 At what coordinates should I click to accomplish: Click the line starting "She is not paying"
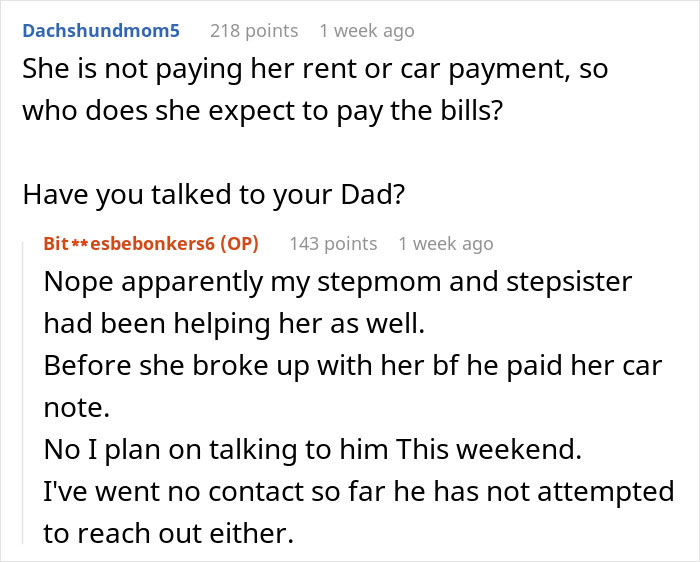pyautogui.click(x=315, y=71)
